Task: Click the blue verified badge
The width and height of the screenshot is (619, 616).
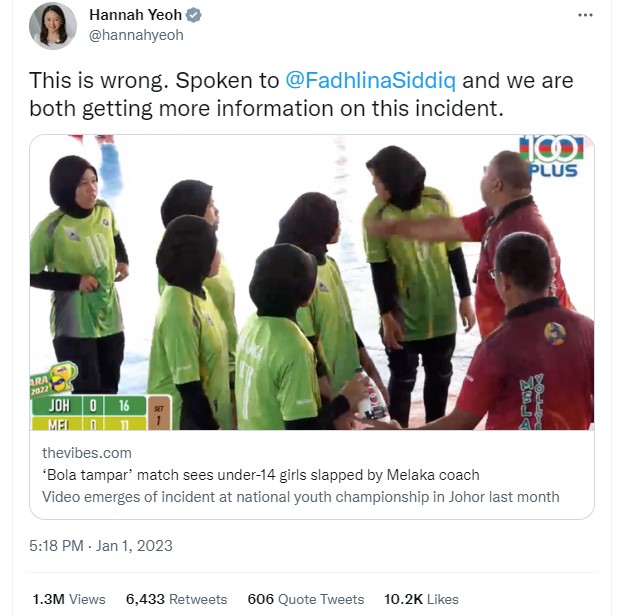Action: [x=193, y=15]
